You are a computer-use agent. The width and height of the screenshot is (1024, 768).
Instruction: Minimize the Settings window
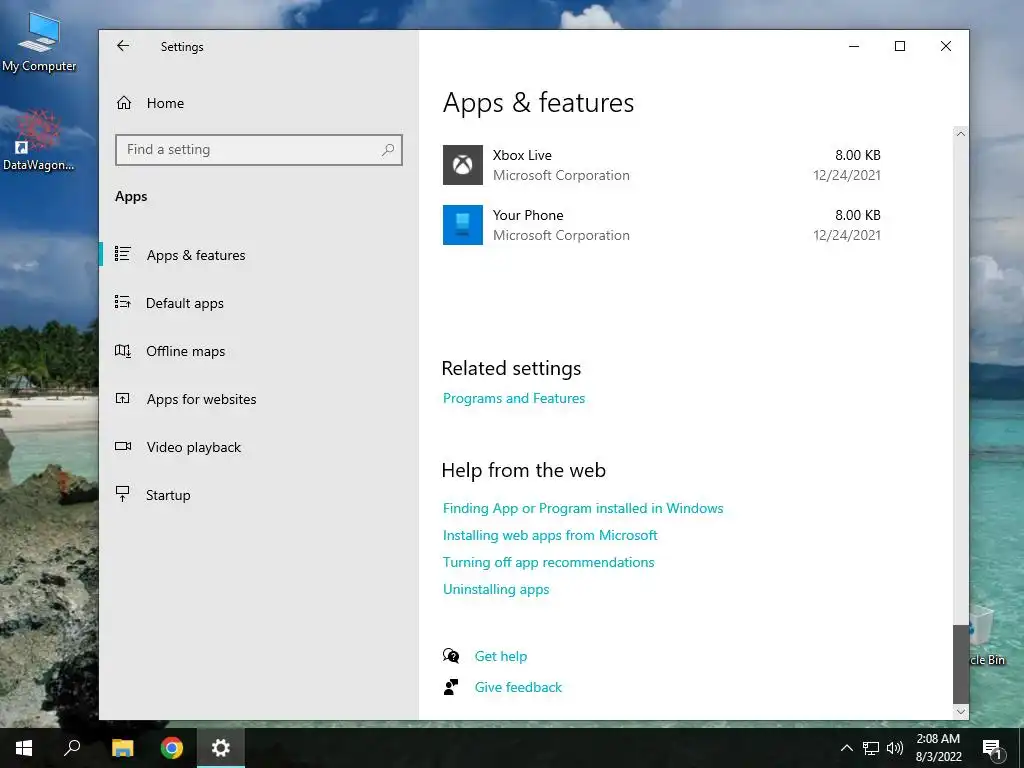pyautogui.click(x=854, y=46)
